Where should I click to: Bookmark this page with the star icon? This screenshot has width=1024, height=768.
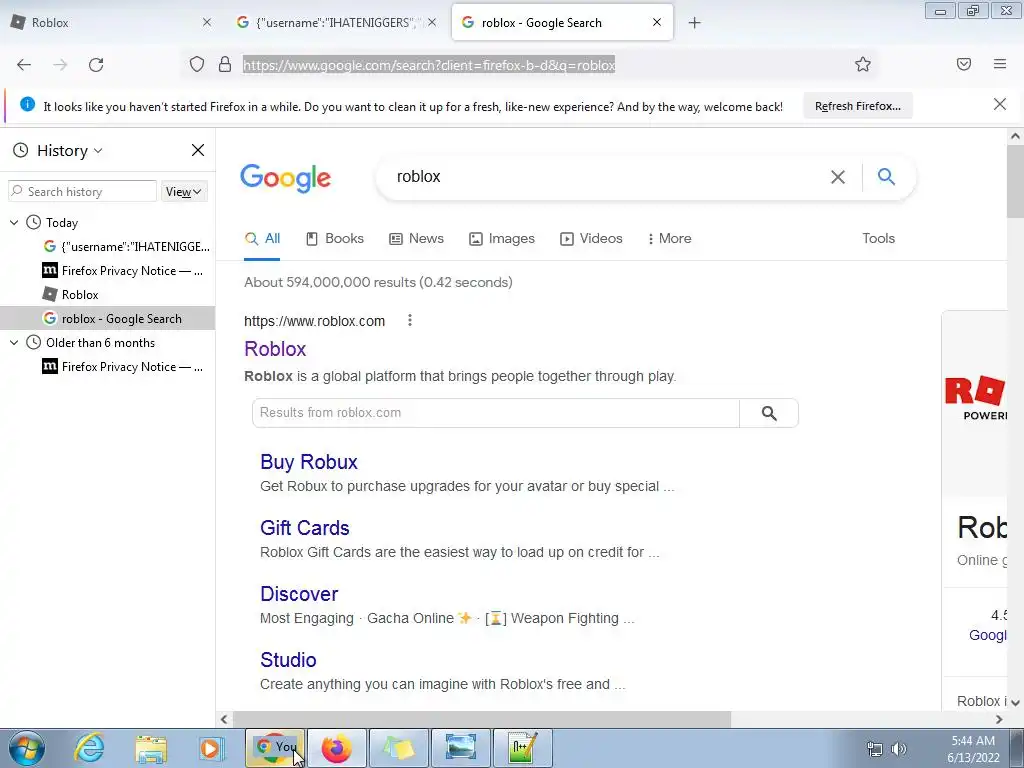pyautogui.click(x=863, y=64)
